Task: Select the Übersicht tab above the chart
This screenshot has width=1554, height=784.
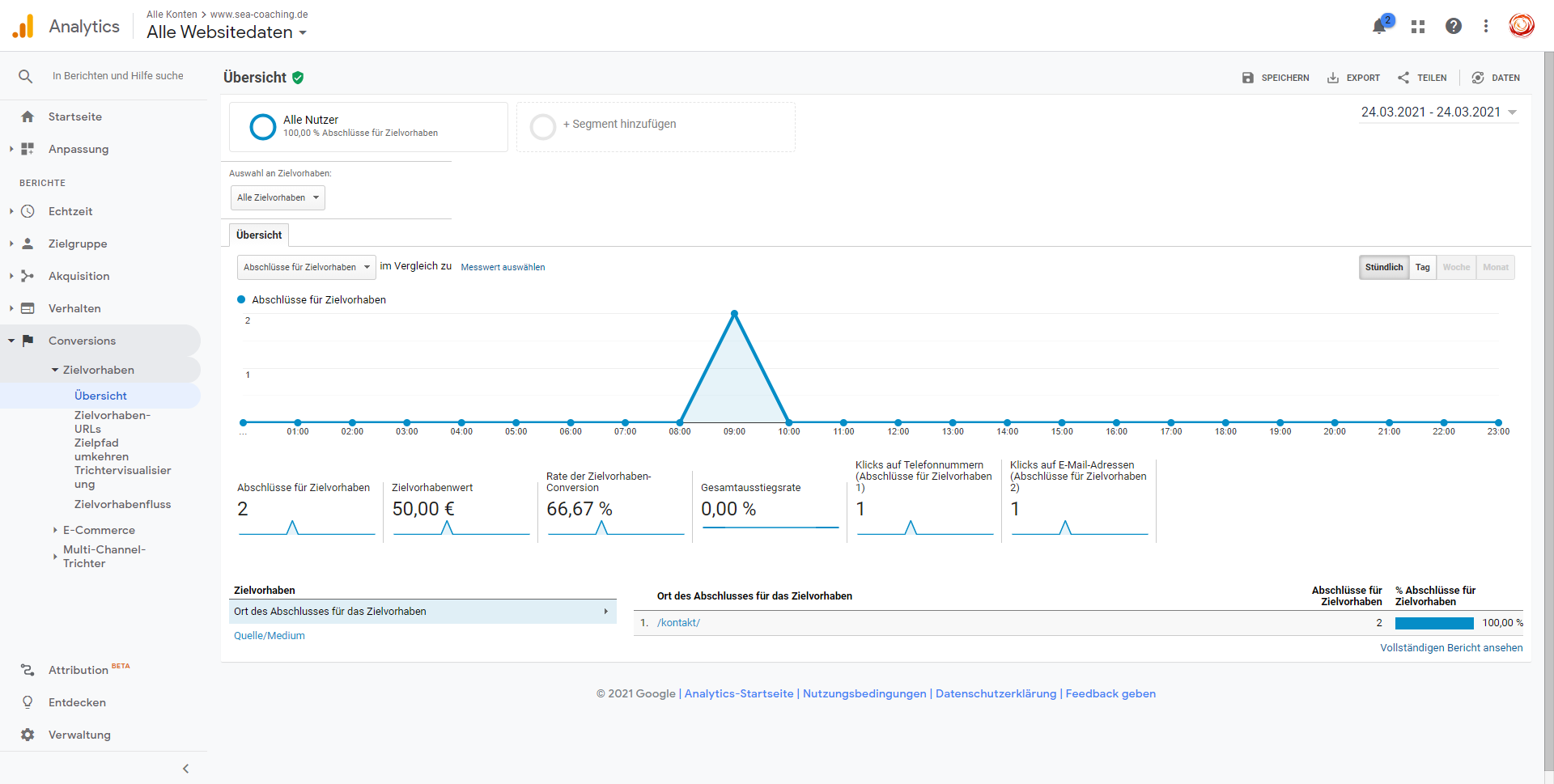Action: click(259, 235)
